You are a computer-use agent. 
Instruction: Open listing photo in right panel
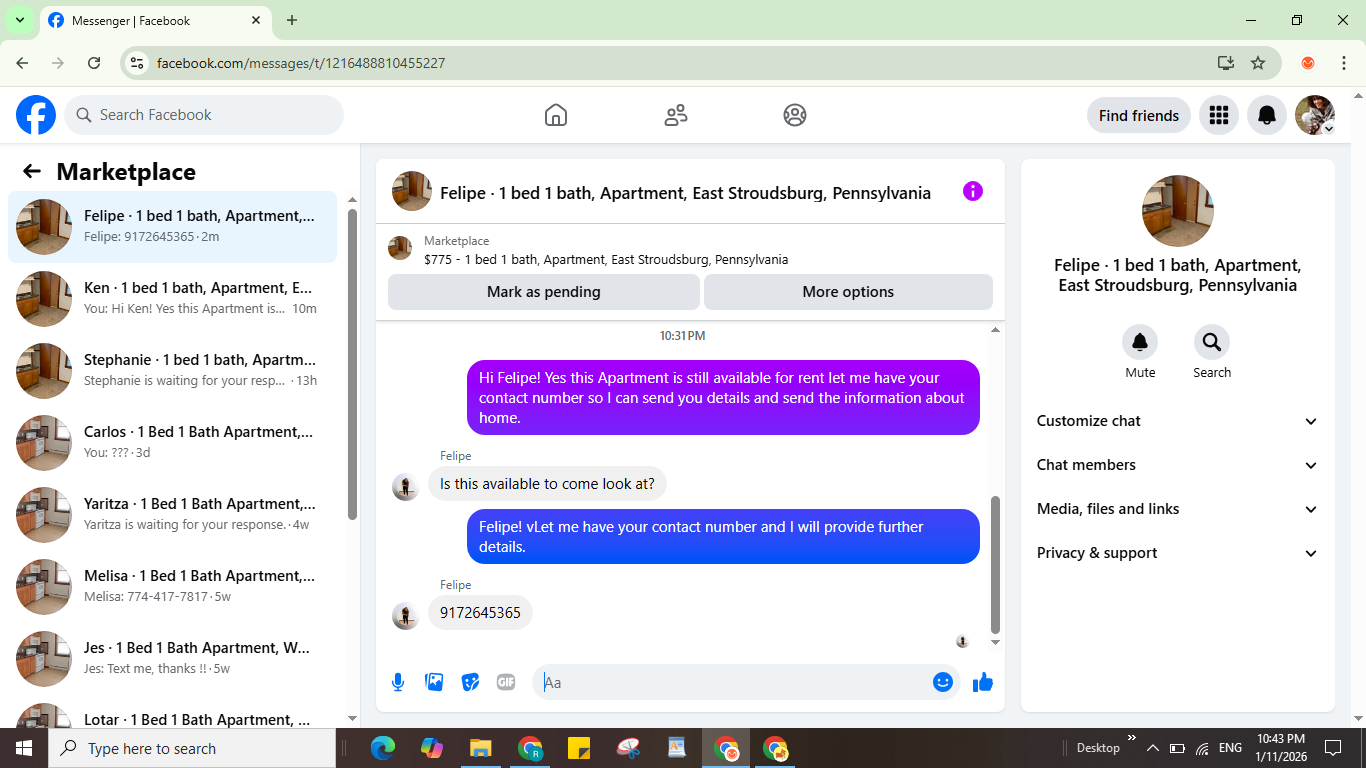(x=1178, y=211)
